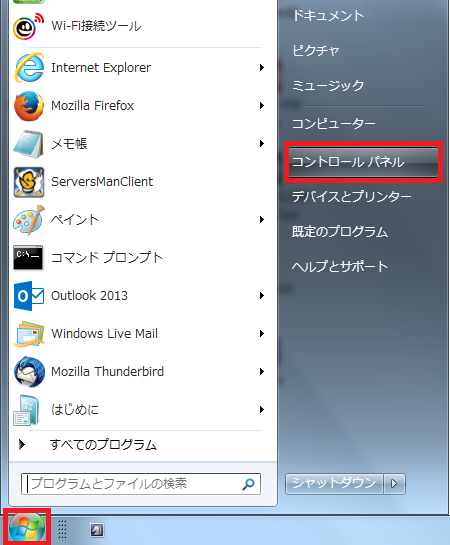The height and width of the screenshot is (545, 450).
Task: Open the shutdown options arrow menu
Action: (394, 483)
